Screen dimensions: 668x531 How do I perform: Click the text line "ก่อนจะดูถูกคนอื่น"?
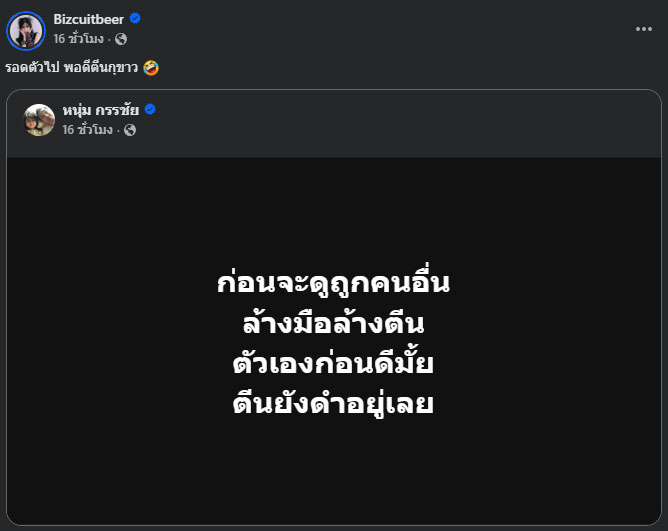pyautogui.click(x=334, y=283)
